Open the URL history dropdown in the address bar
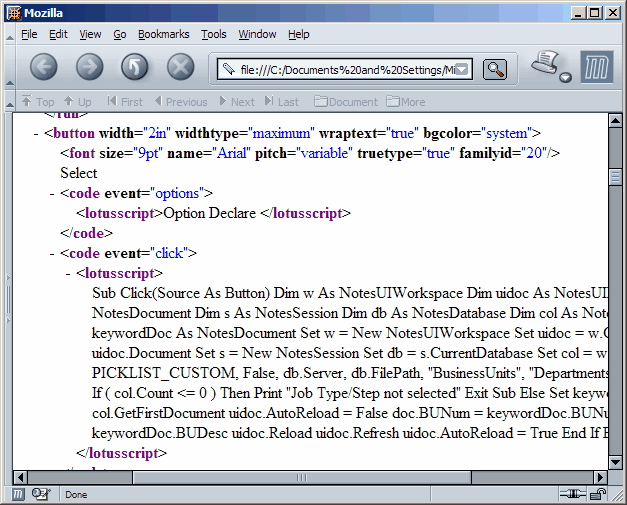Screen dimensions: 627x505 462,70
